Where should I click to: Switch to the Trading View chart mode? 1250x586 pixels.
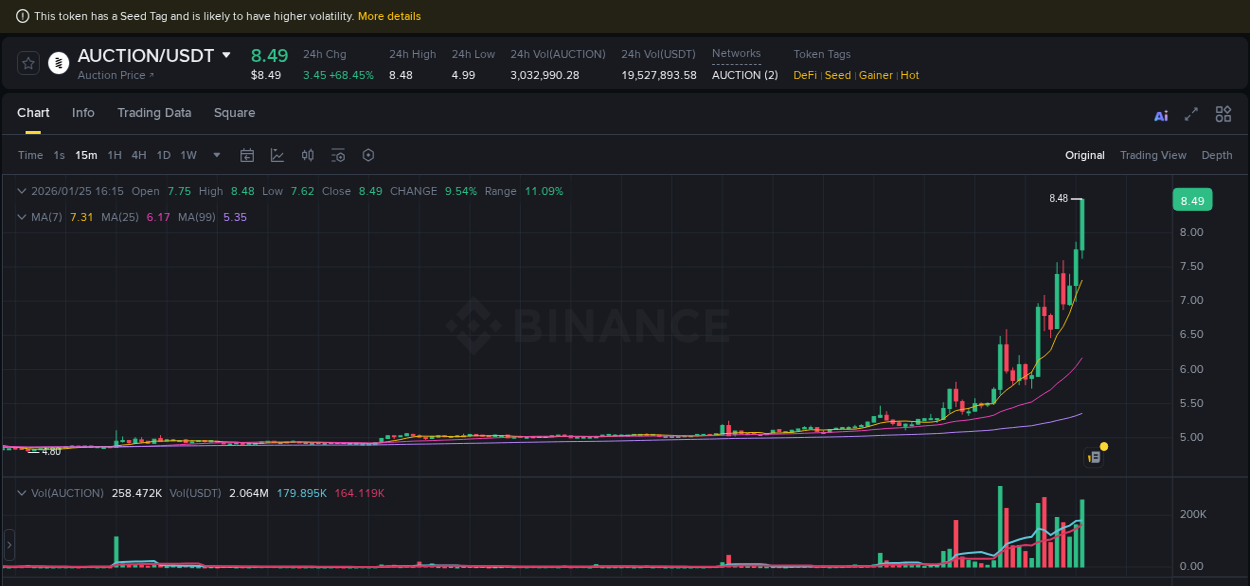tap(1153, 155)
